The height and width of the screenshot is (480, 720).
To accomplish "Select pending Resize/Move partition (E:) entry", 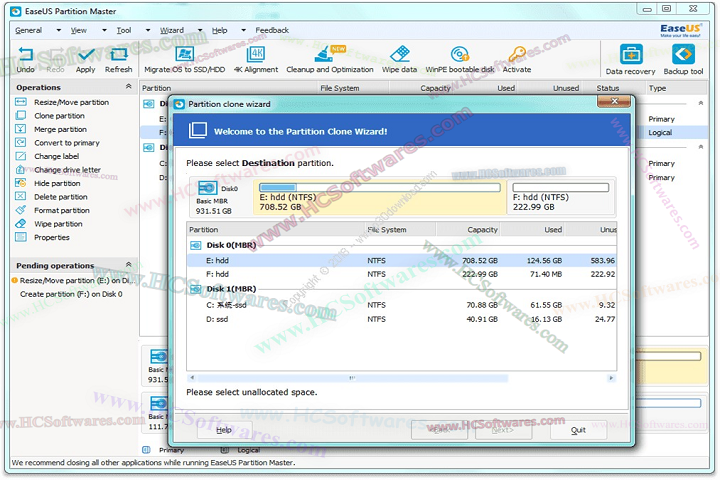I will pos(73,280).
